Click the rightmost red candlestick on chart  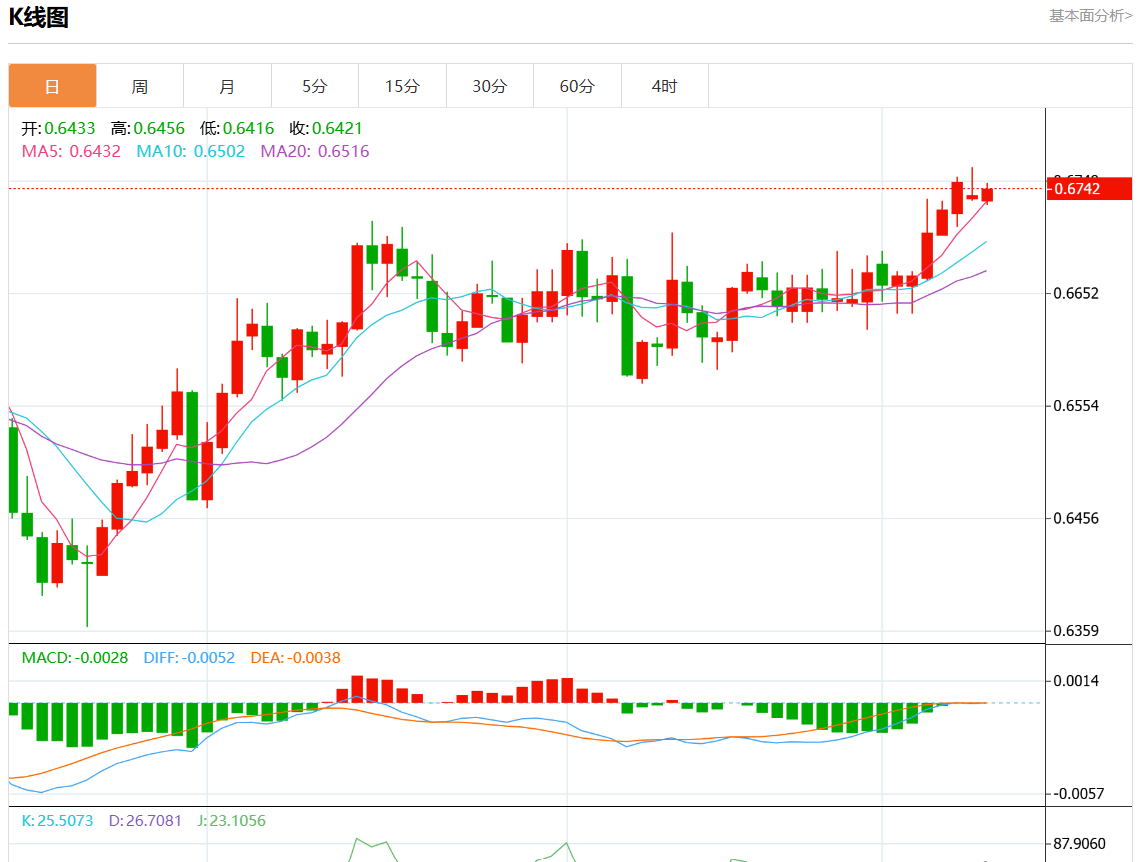coord(987,194)
